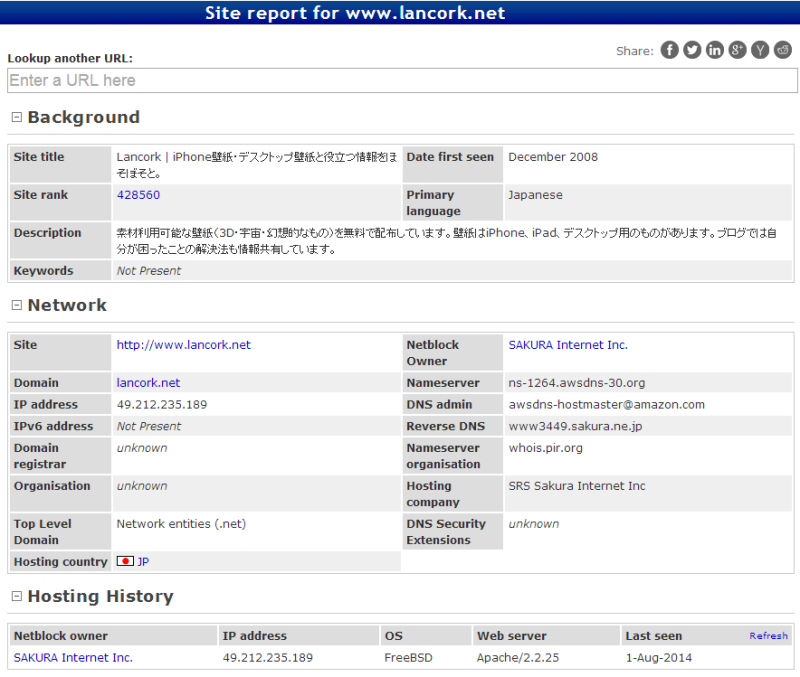Collapse the Hosting History section
800x677 pixels.
pyautogui.click(x=17, y=596)
